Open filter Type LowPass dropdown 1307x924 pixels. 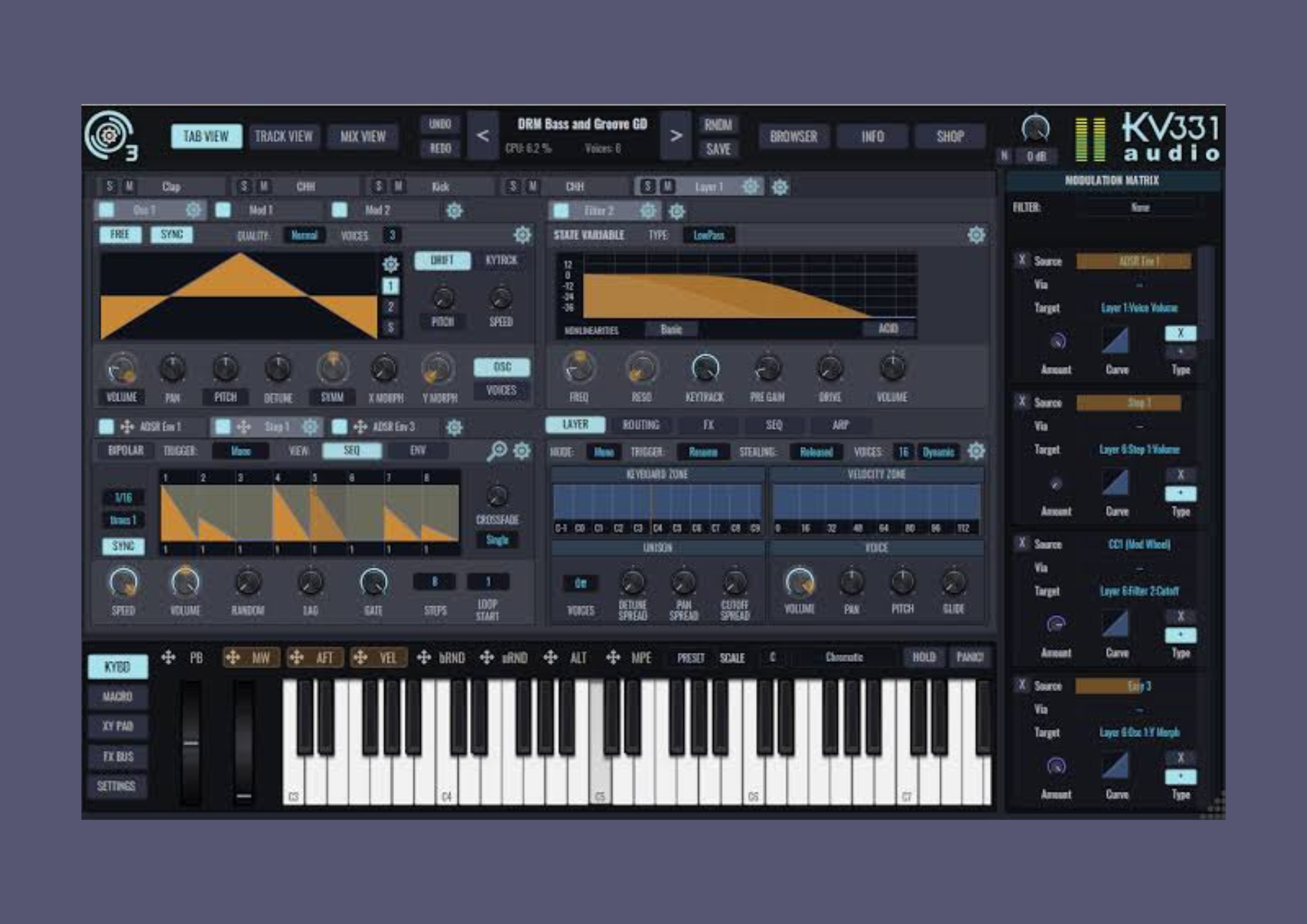[708, 235]
